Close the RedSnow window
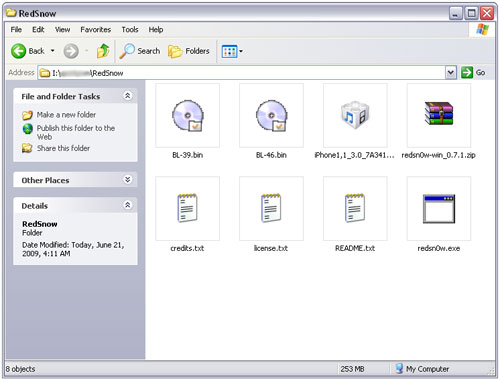Viewport: 500px width, 381px height. (487, 13)
